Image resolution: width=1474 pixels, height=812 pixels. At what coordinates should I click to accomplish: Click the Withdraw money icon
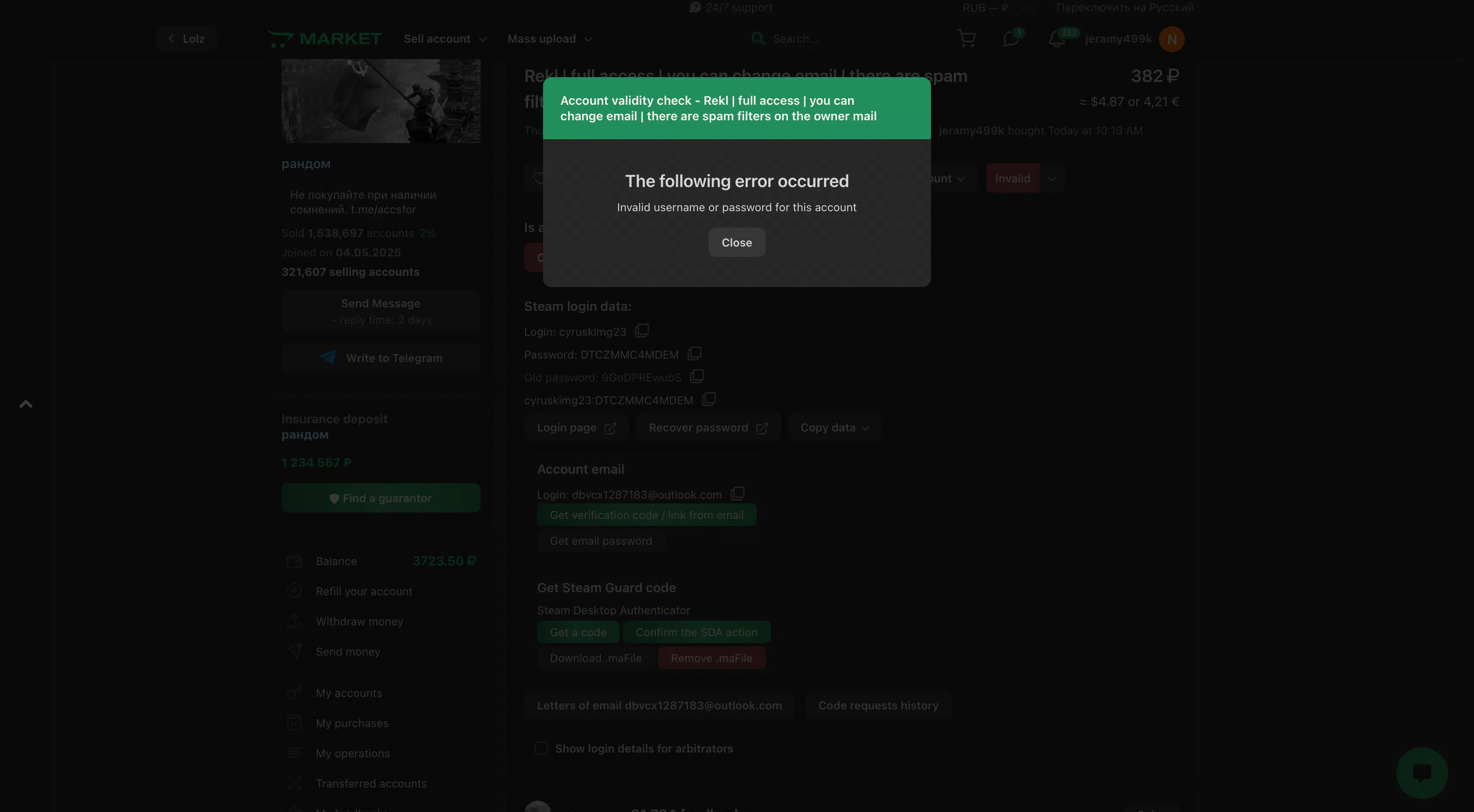[294, 621]
